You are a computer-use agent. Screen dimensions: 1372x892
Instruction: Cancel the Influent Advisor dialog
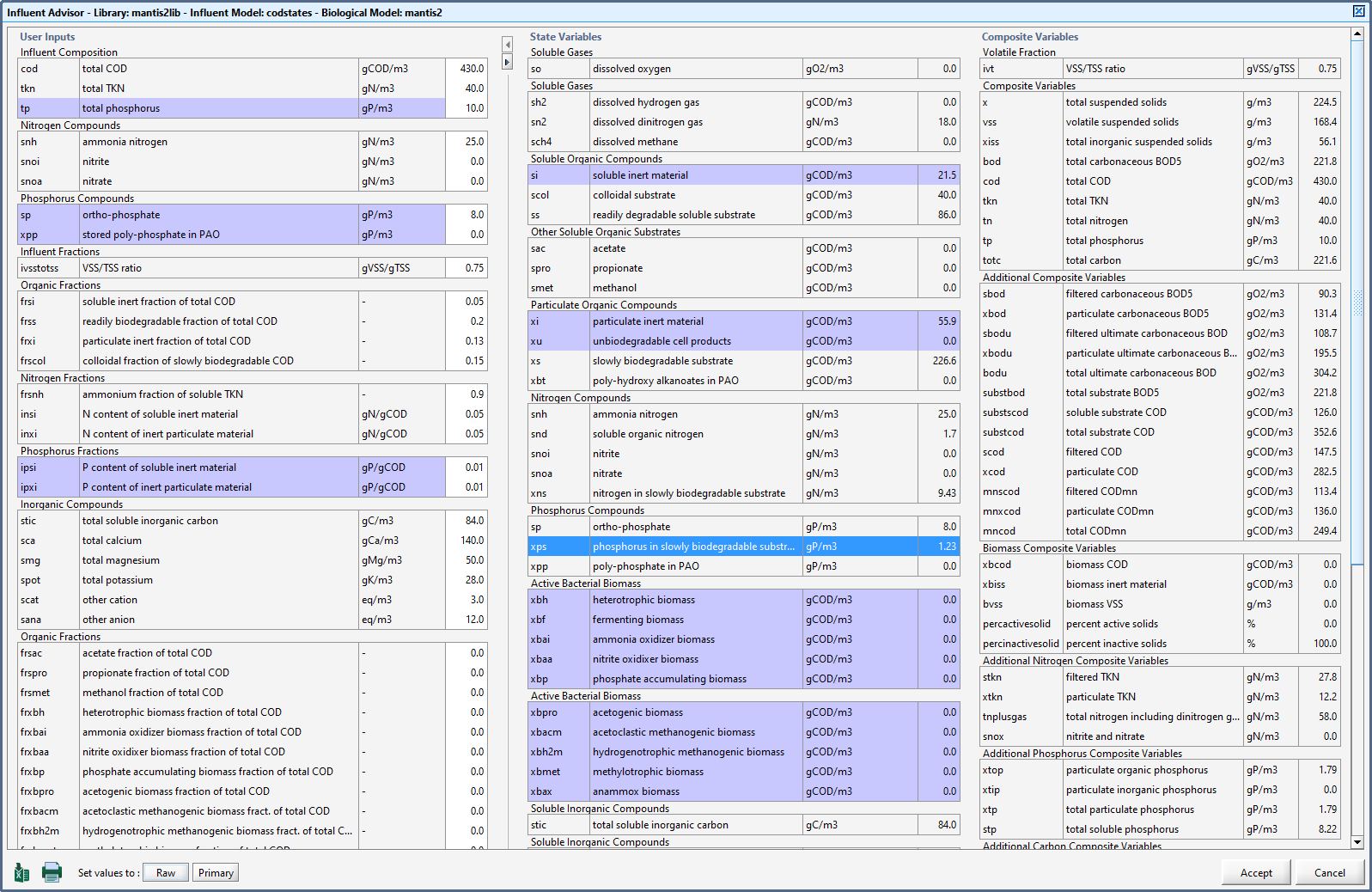(1329, 873)
